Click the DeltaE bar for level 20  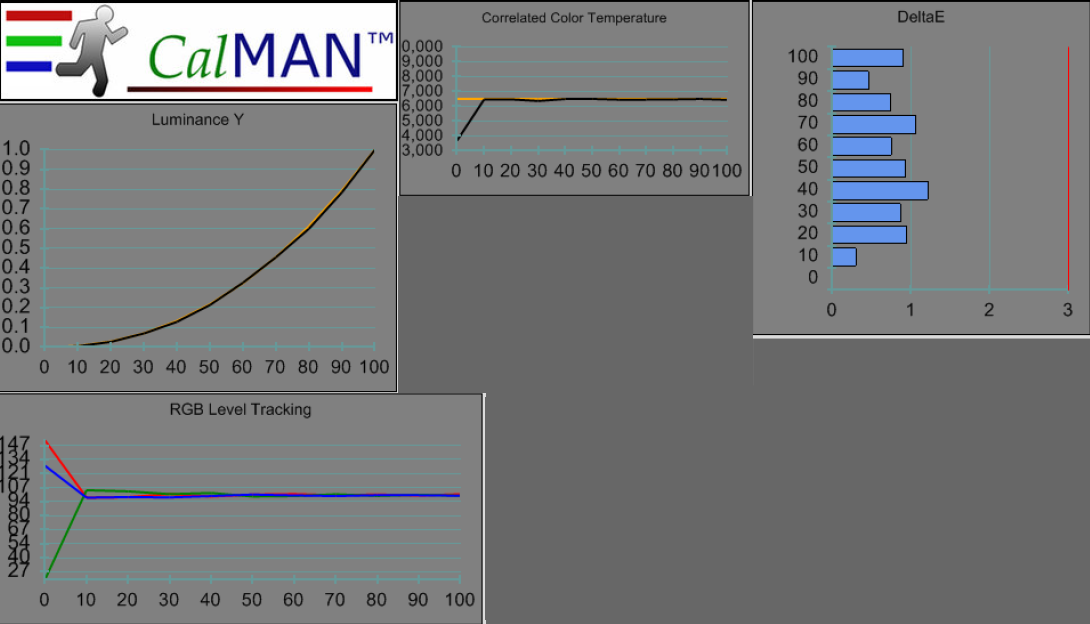869,235
